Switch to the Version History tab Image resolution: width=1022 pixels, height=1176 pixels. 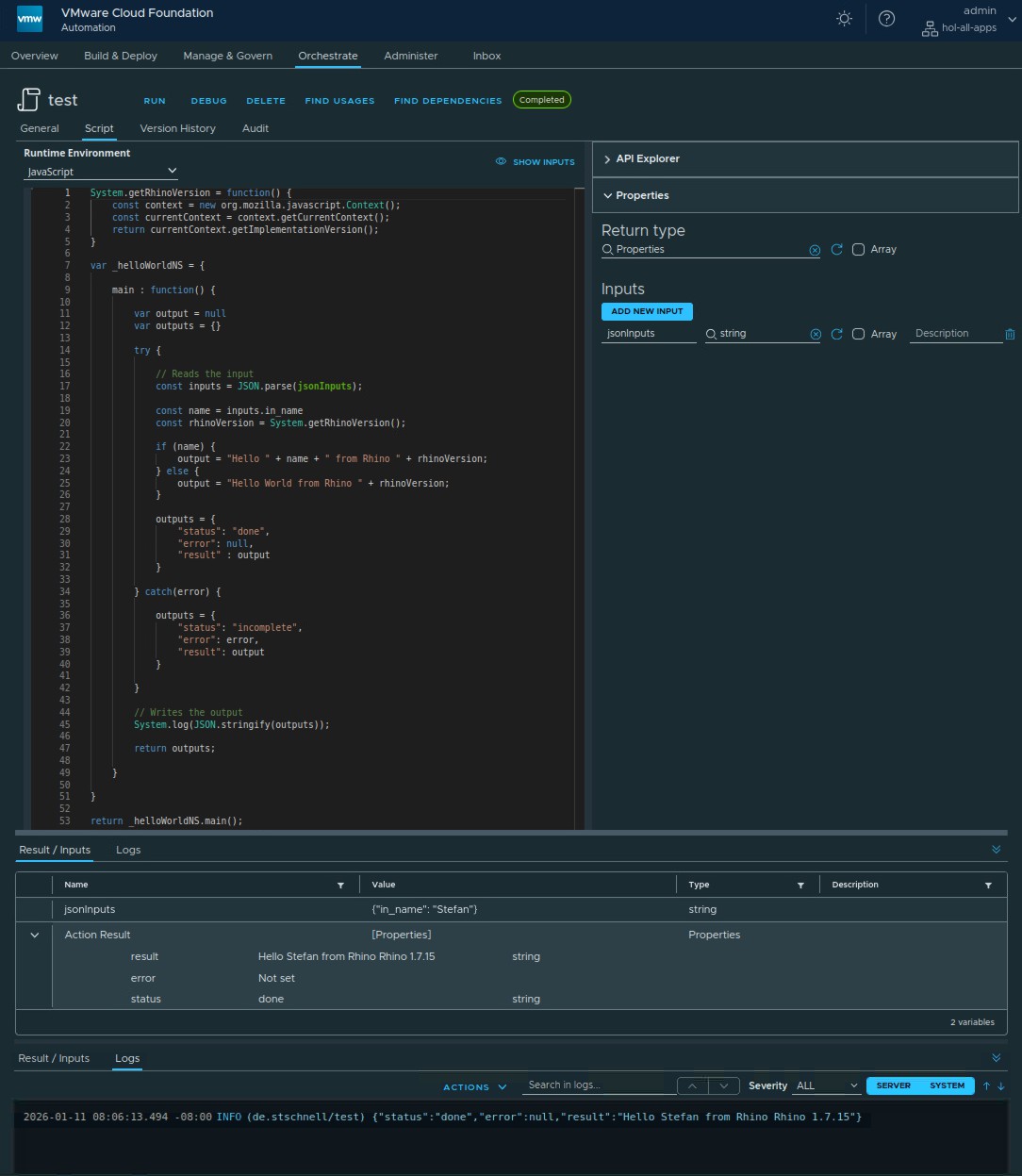pos(177,128)
